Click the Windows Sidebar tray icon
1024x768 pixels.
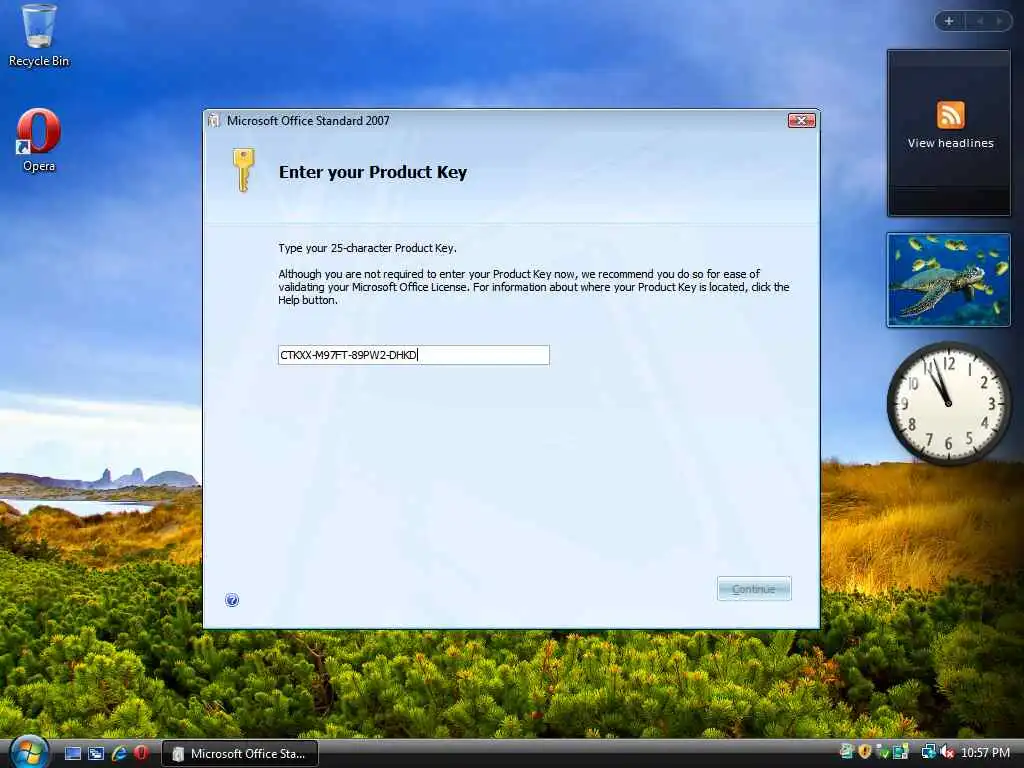(901, 752)
